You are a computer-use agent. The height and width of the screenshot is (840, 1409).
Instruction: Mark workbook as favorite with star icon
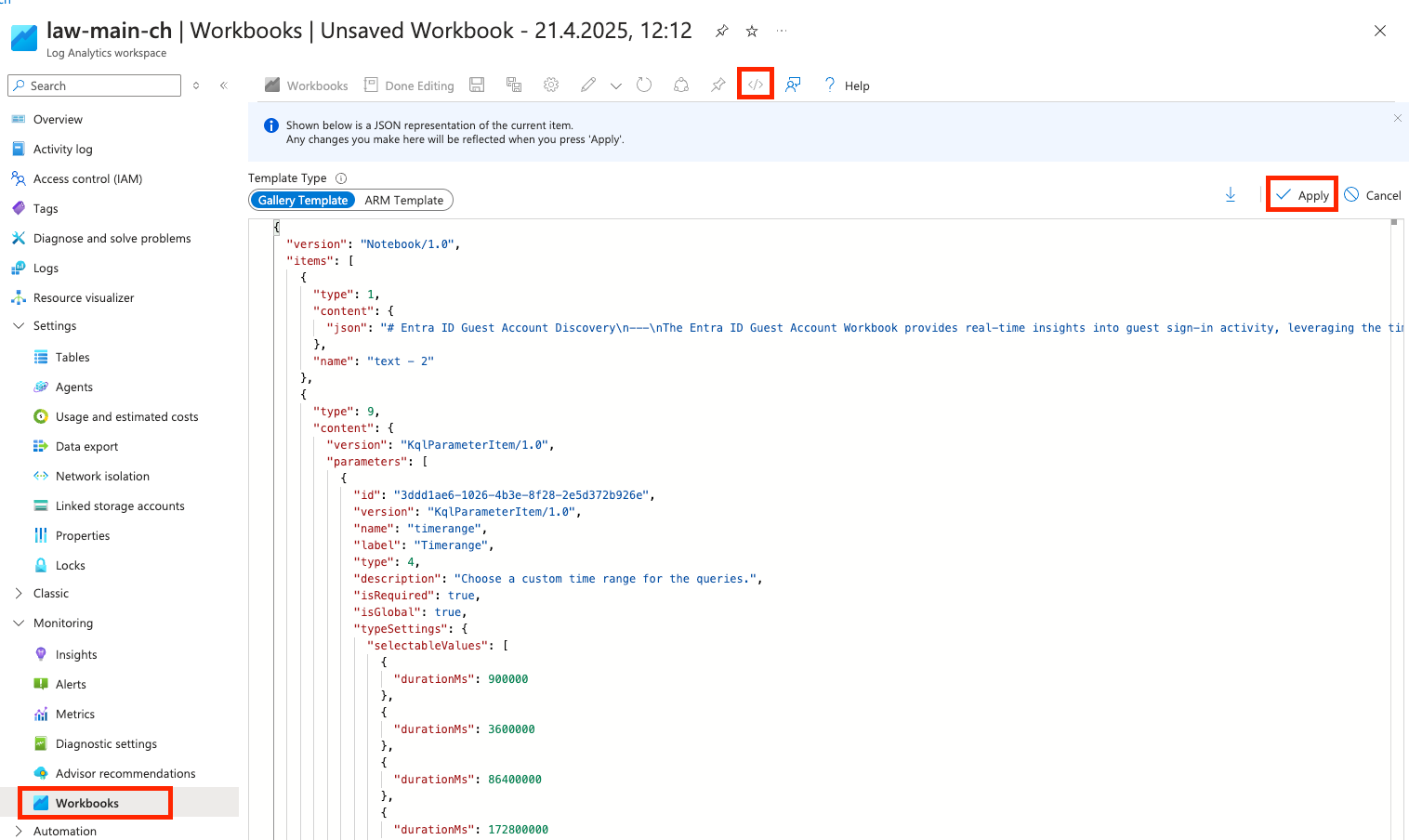pyautogui.click(x=752, y=31)
